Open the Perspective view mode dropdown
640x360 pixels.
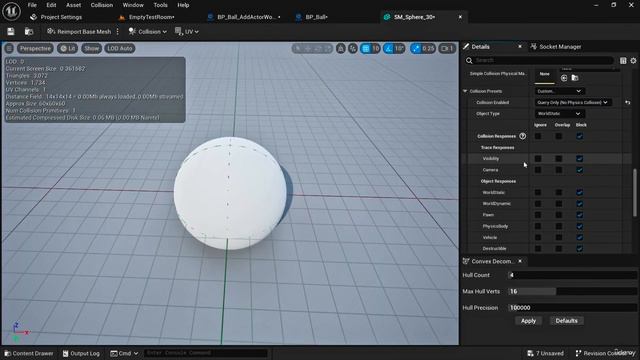[x=36, y=49]
